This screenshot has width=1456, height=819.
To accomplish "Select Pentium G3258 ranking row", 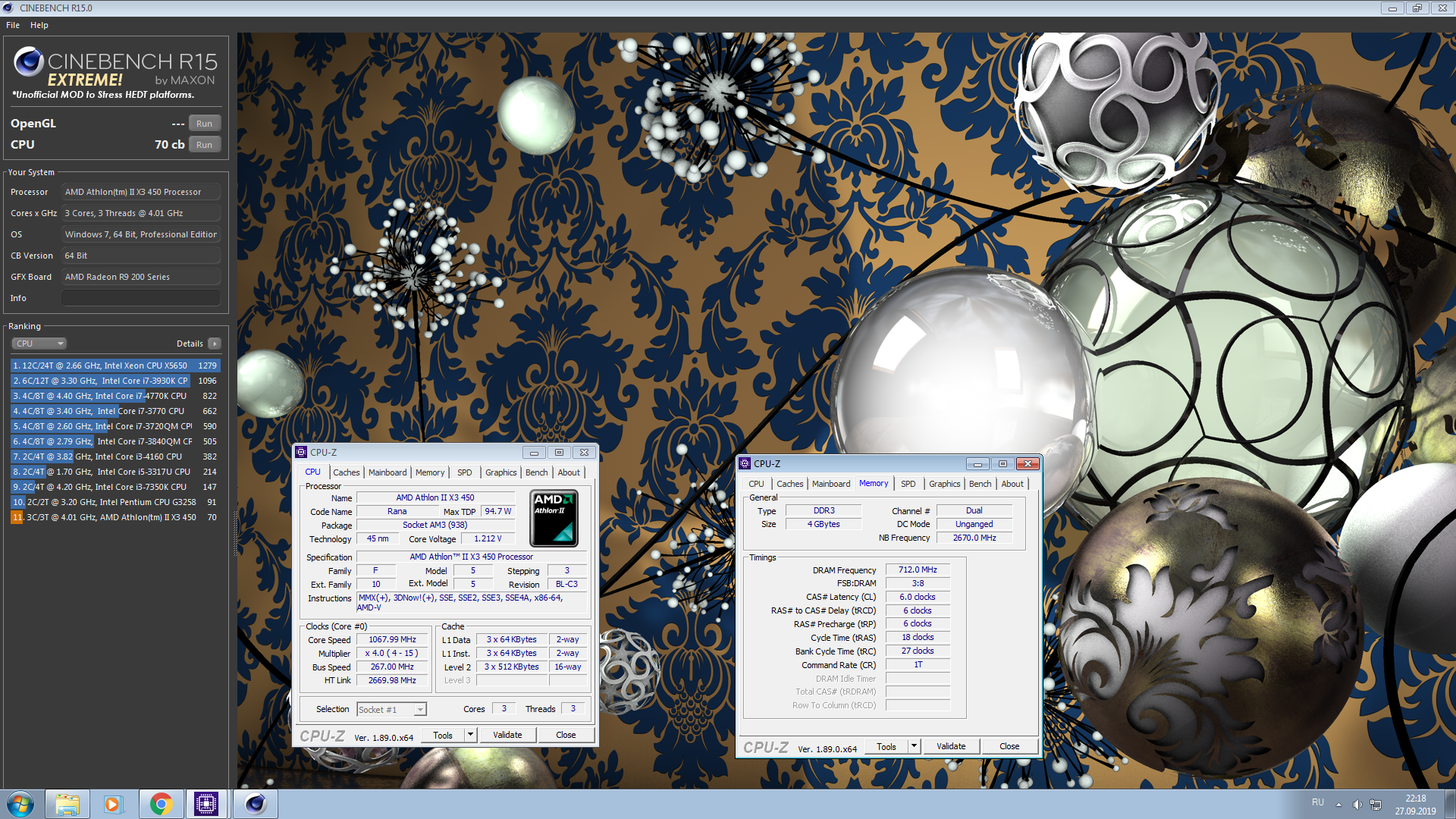I will 115,502.
